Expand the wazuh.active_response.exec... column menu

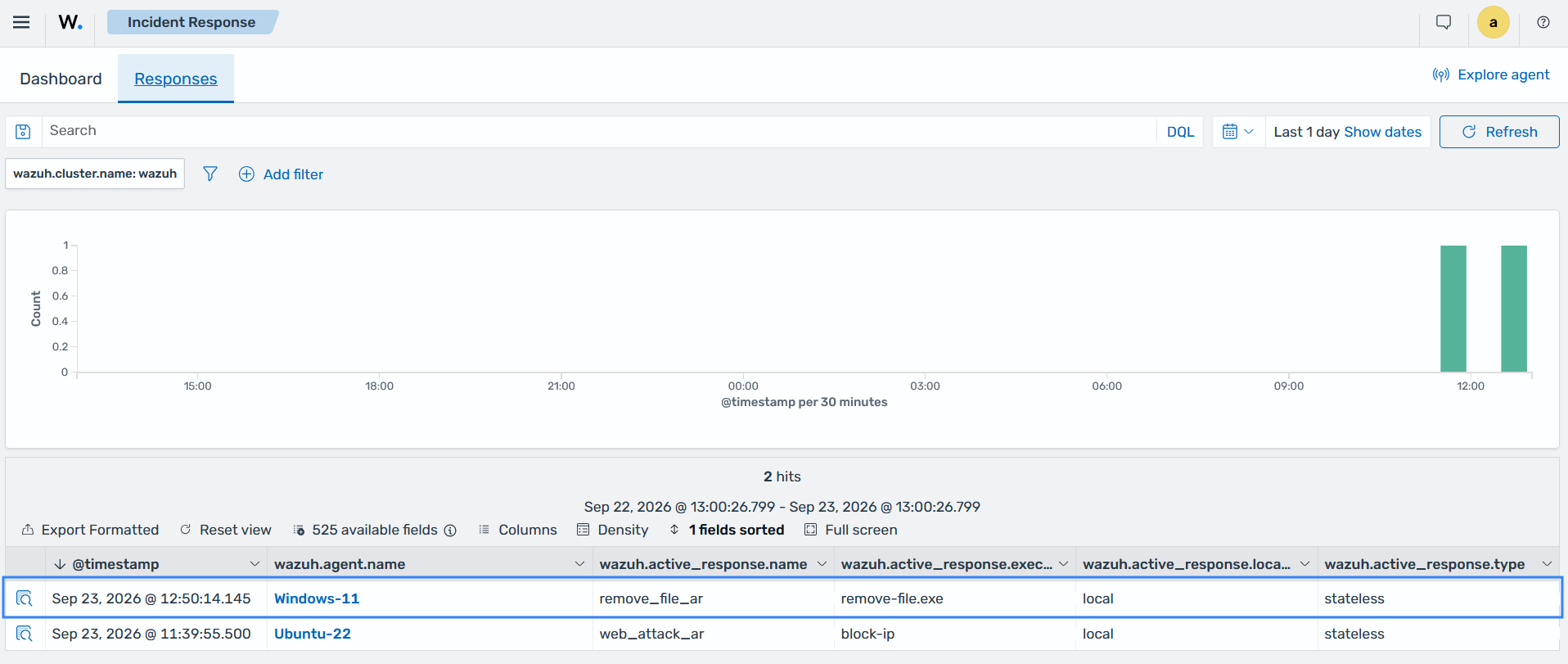[x=1063, y=564]
